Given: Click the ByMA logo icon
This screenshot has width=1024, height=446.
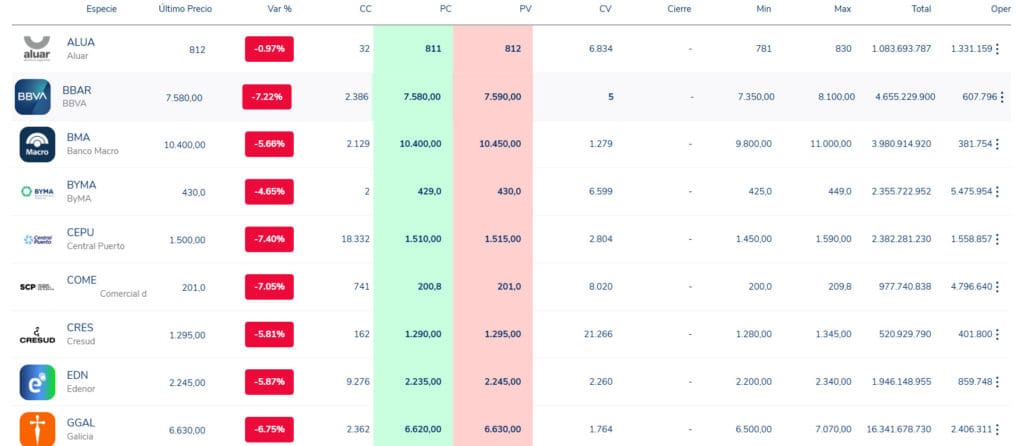Looking at the screenshot, I should pos(36,192).
